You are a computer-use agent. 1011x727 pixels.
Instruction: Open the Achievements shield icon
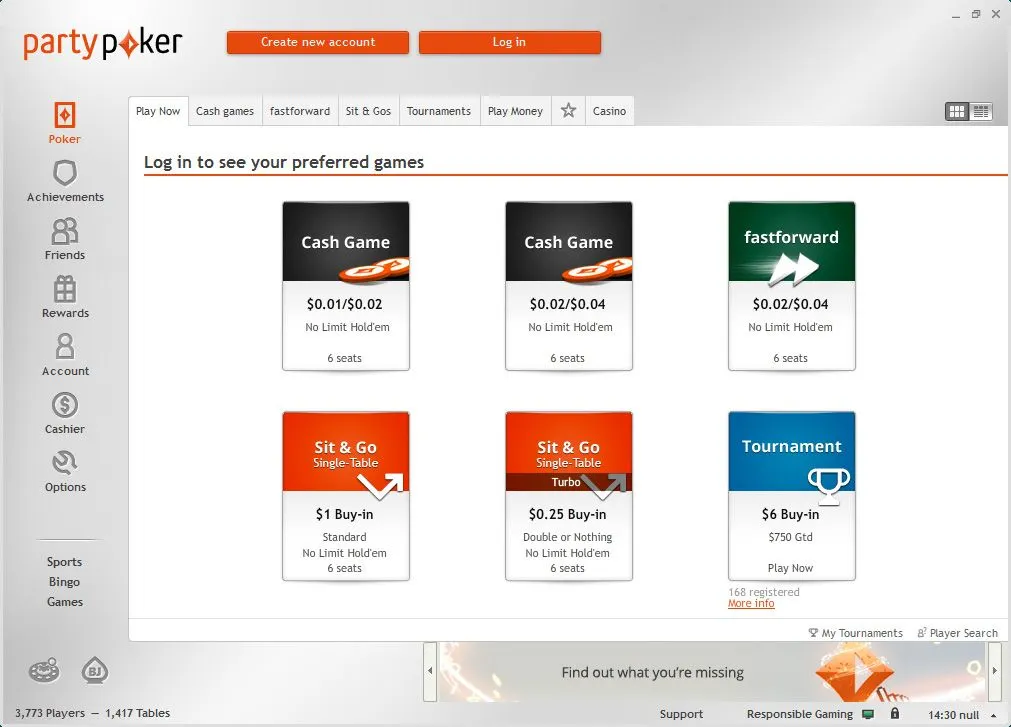(64, 173)
